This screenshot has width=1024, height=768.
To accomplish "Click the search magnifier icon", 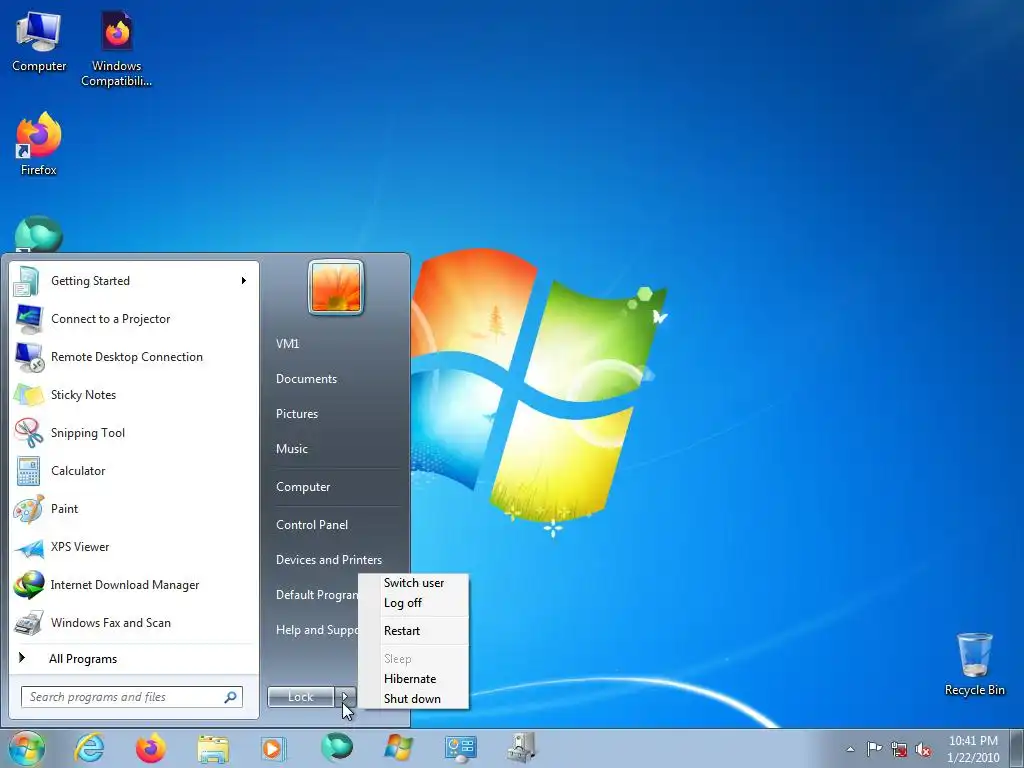I will 231,697.
